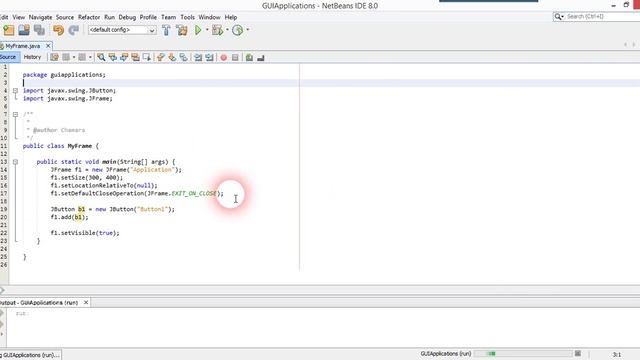Open the Help menu
This screenshot has height=360, width=640.
click(x=231, y=17)
